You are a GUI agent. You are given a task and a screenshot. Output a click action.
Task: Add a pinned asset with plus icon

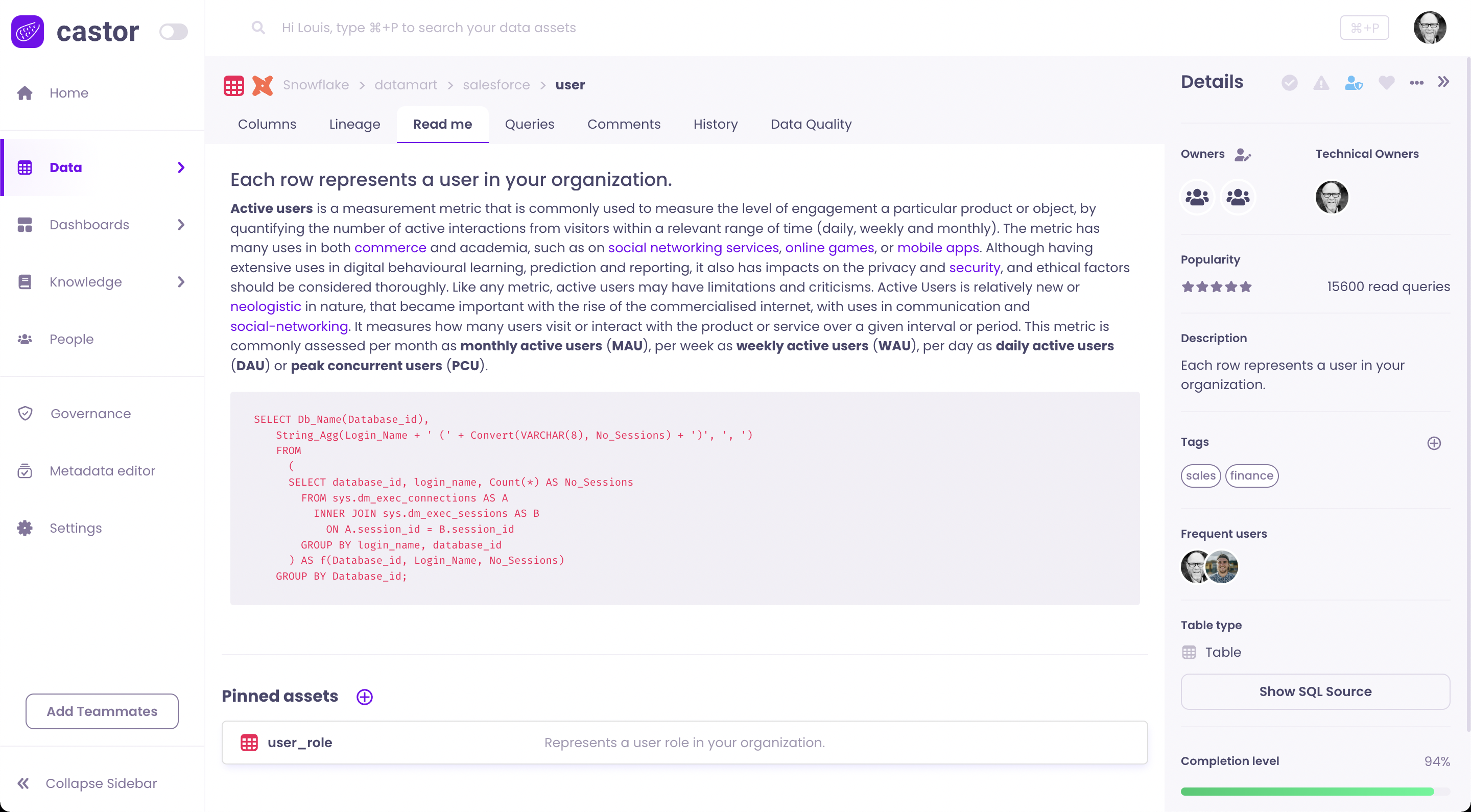[364, 697]
